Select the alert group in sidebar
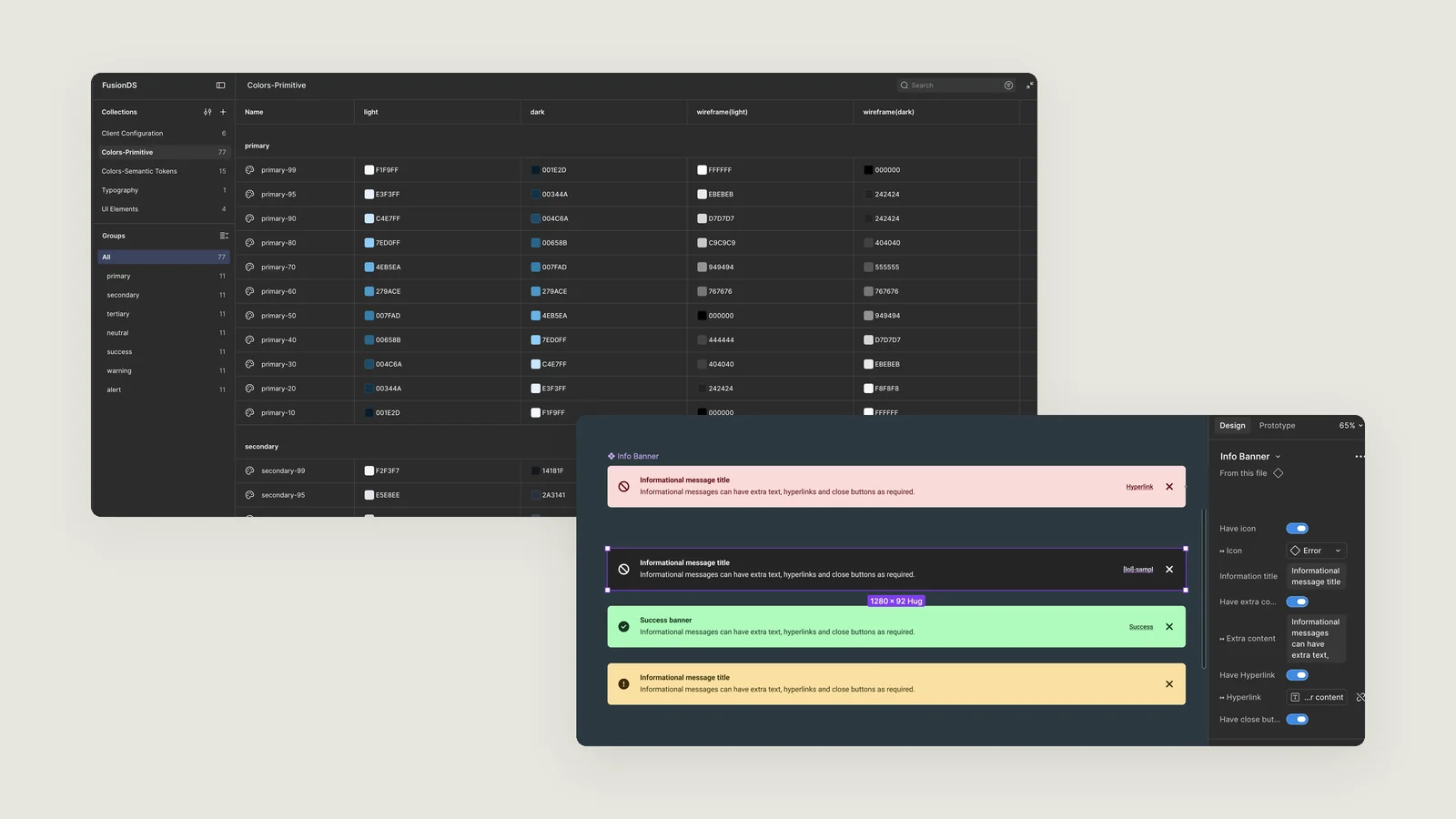The width and height of the screenshot is (1456, 819). click(x=164, y=389)
